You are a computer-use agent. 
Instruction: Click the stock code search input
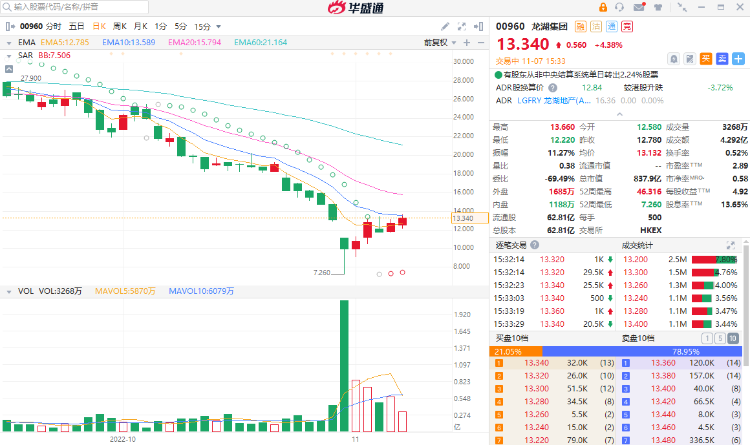pyautogui.click(x=75, y=7)
